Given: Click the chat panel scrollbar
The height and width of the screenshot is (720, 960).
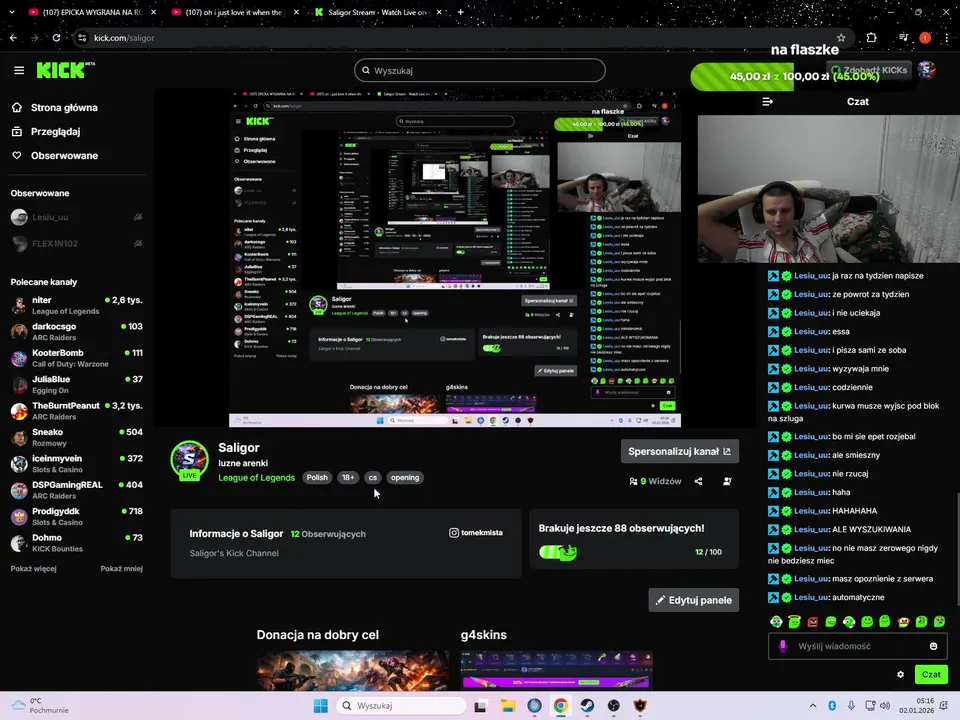Looking at the screenshot, I should tap(957, 548).
